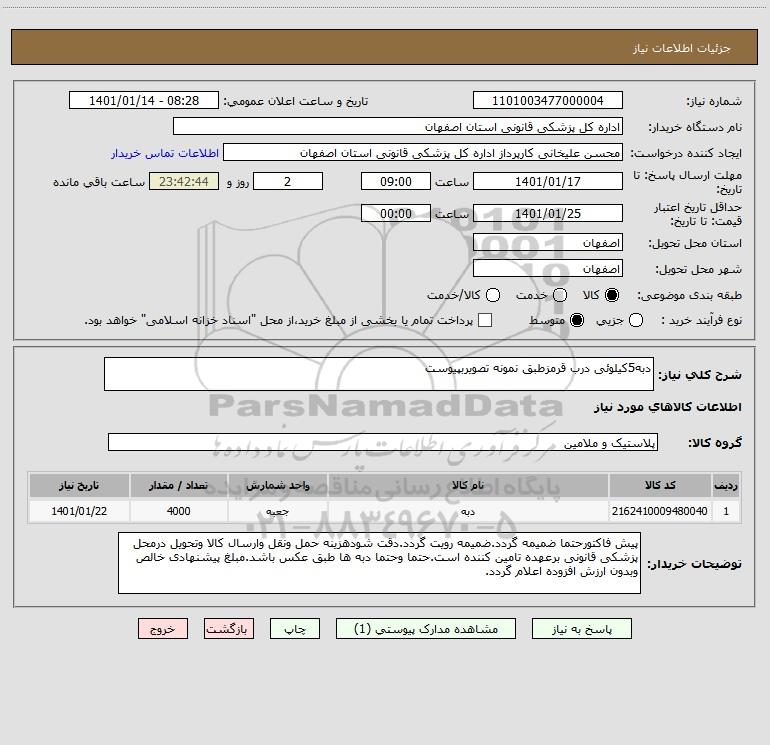The width and height of the screenshot is (770, 745).
Task: Click the general description text box دبه5کیلوئی
Action: pos(379,374)
